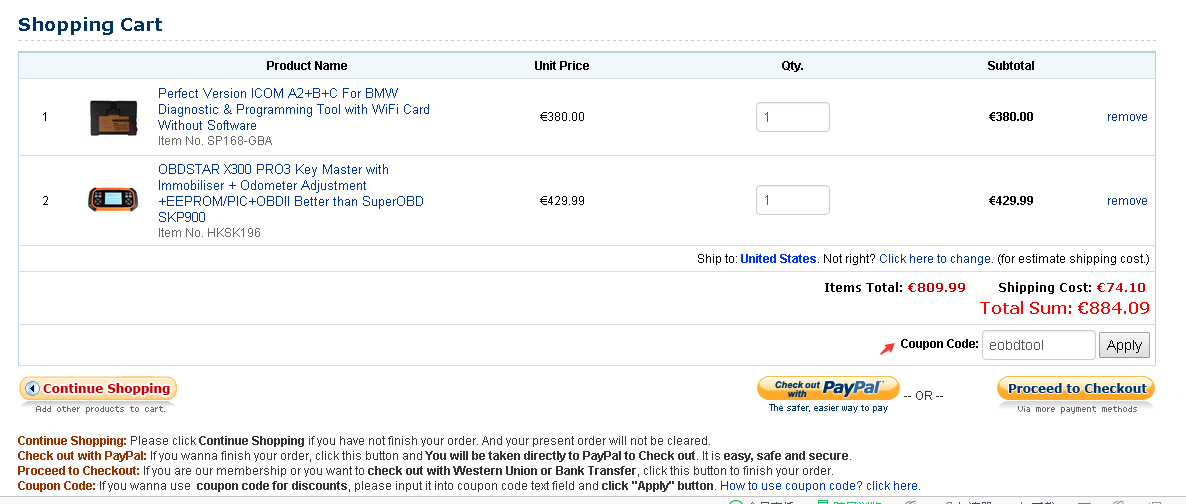Click 'Click here to change' shipping country

[936, 259]
